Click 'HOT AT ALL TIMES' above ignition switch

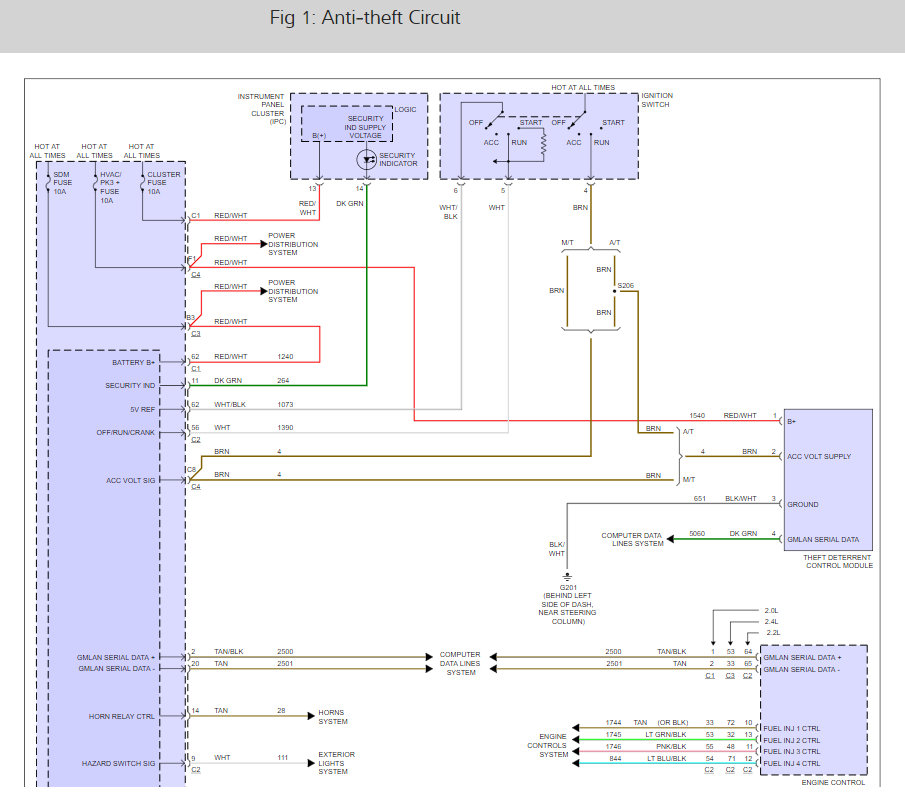583,88
